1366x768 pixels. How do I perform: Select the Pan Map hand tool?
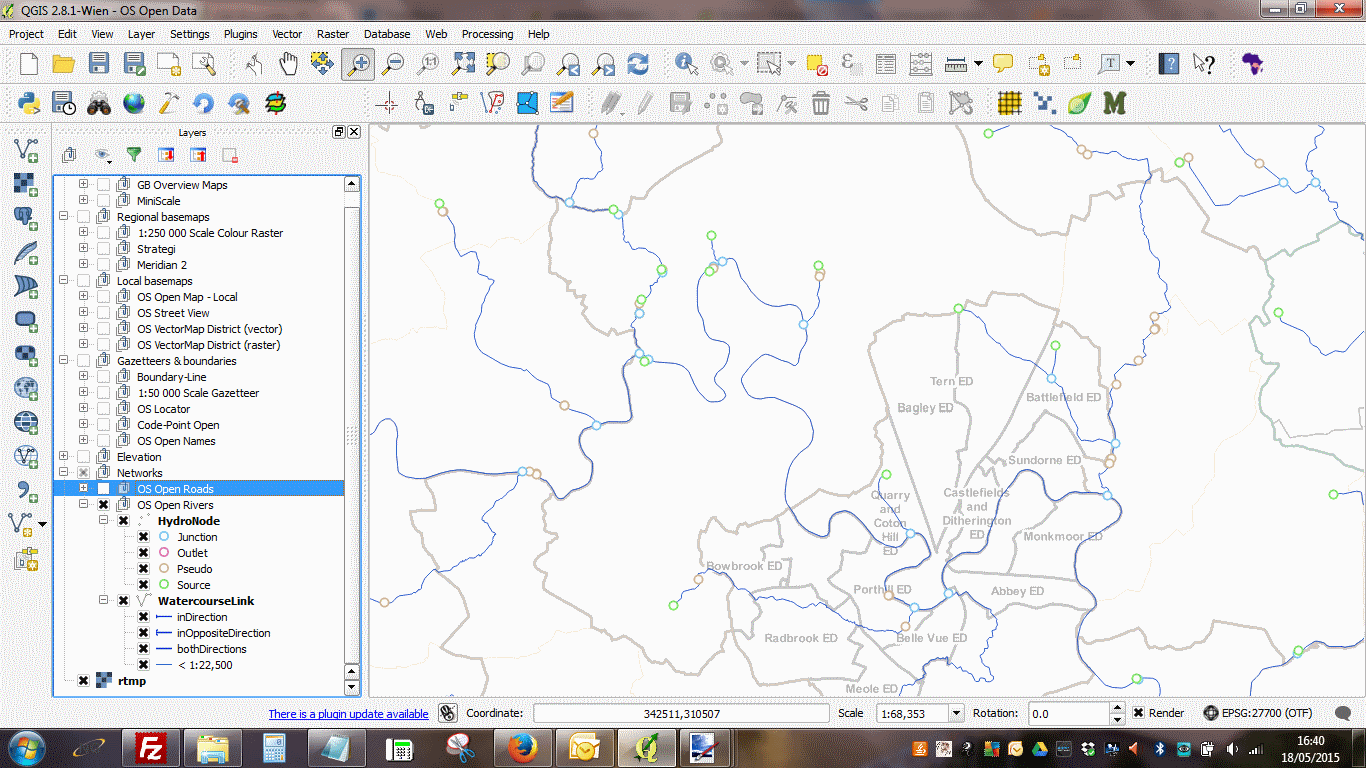point(288,64)
